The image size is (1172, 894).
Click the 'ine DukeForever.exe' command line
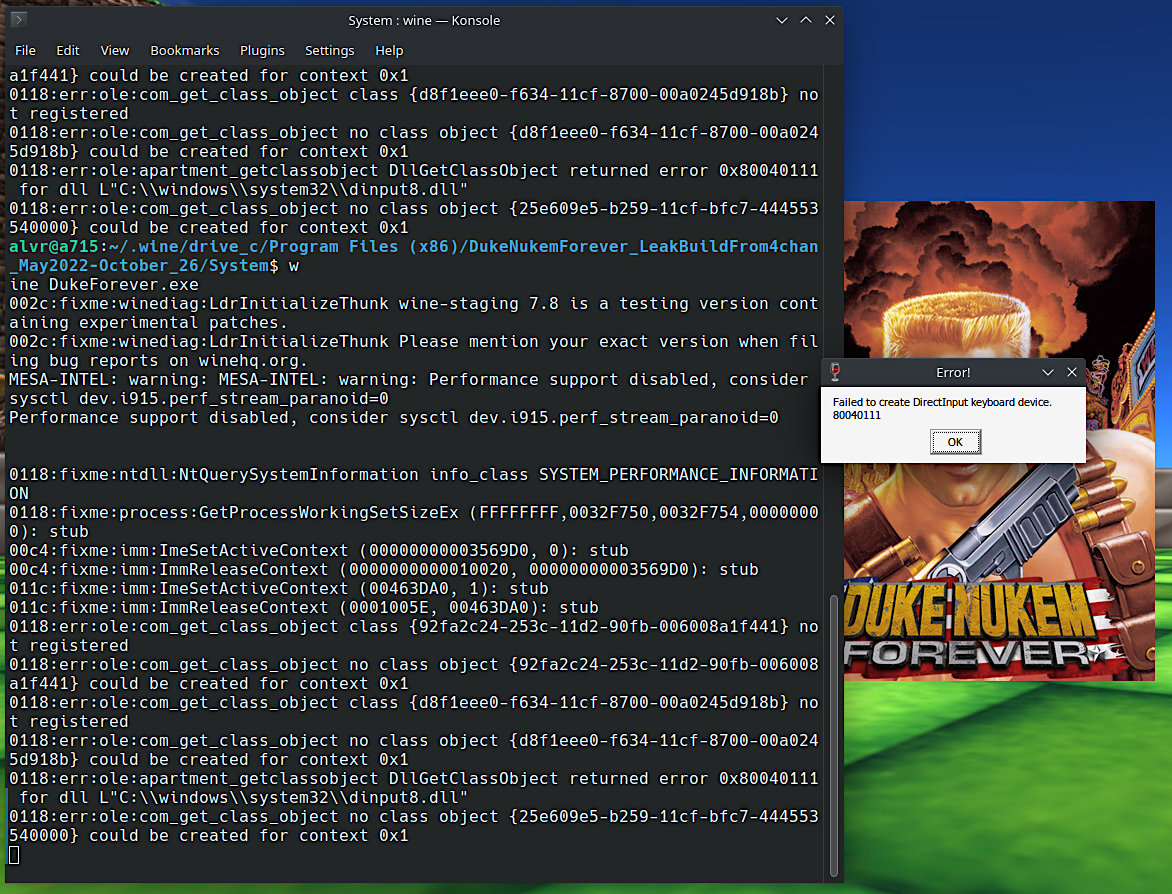click(x=104, y=285)
